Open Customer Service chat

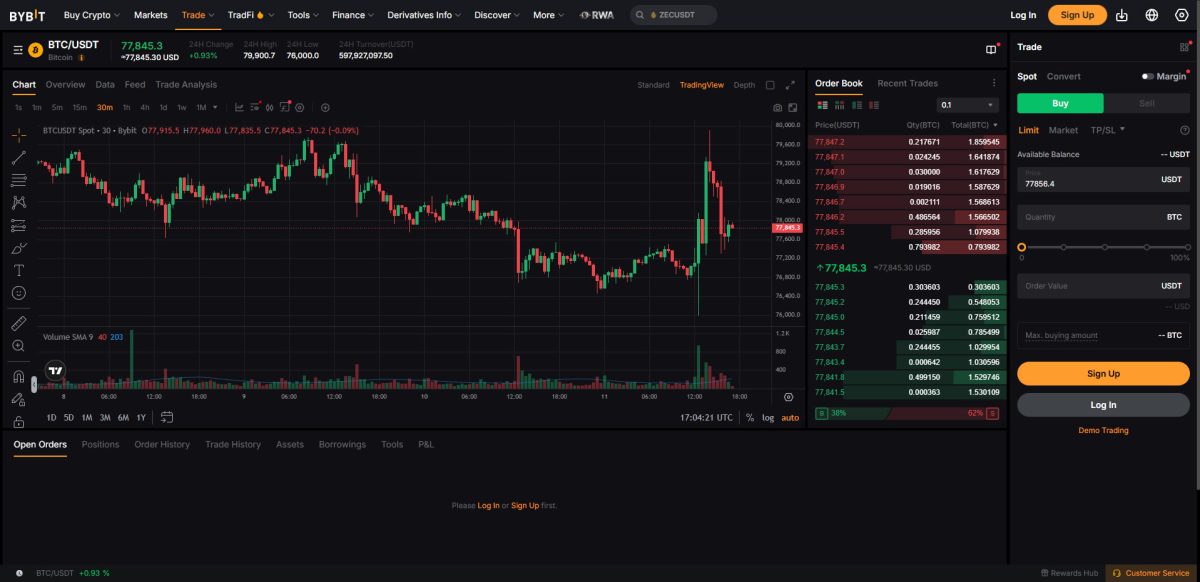coord(1151,573)
